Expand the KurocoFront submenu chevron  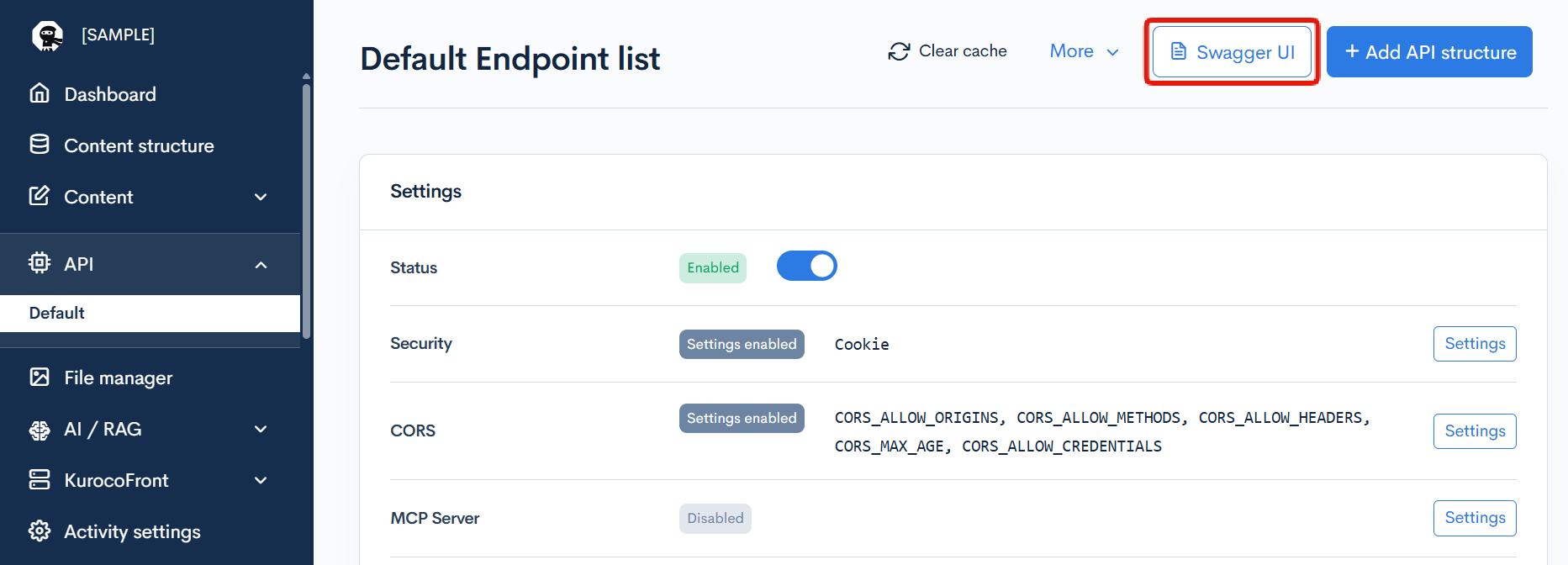[261, 480]
